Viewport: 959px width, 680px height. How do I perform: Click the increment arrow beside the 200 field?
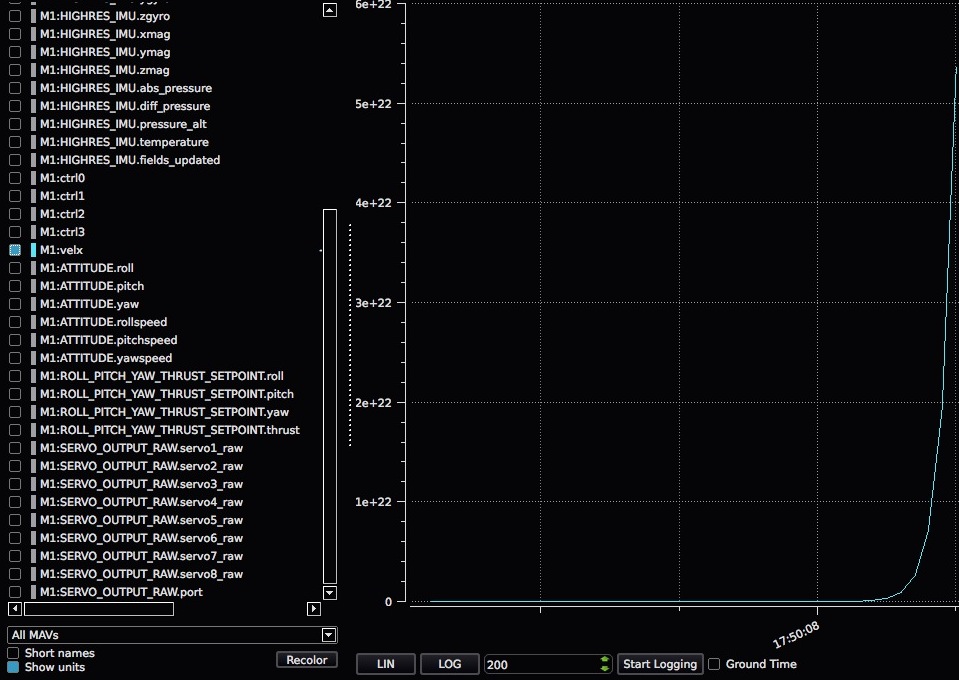604,659
